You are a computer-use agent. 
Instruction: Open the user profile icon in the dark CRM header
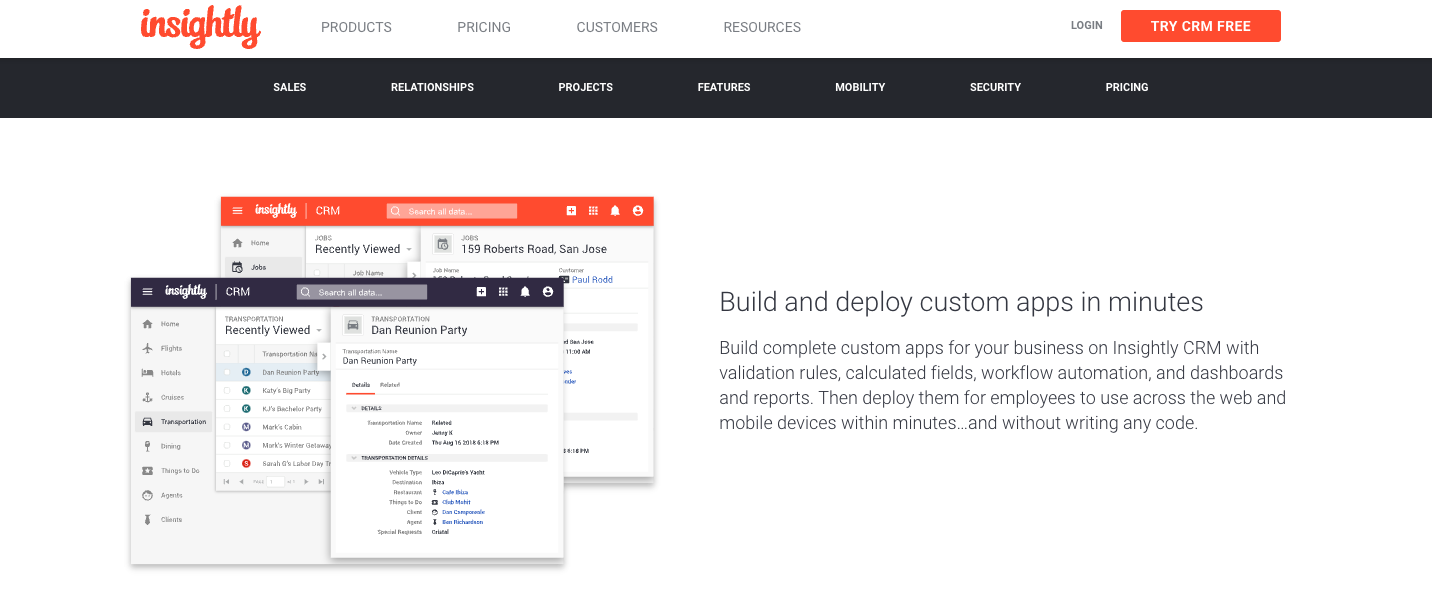[547, 292]
